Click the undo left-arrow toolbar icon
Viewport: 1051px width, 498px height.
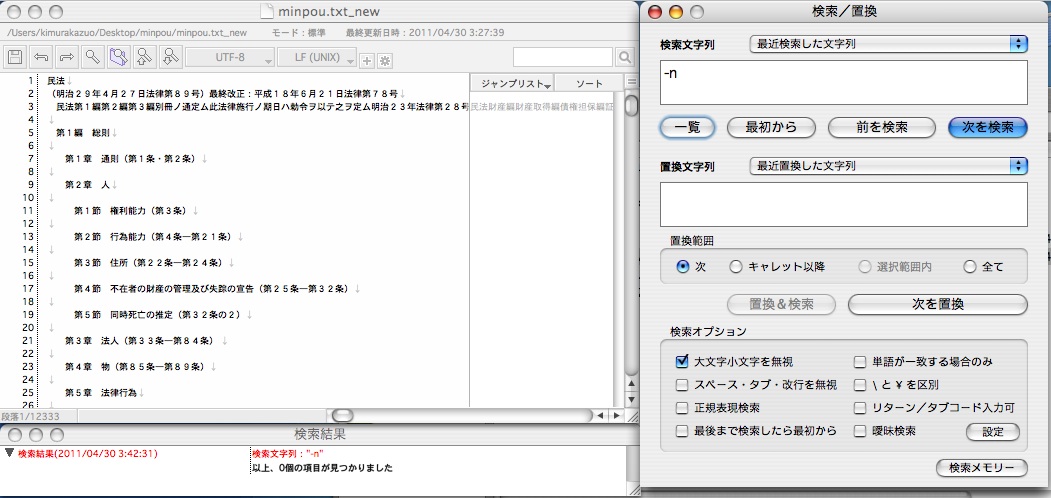click(42, 57)
